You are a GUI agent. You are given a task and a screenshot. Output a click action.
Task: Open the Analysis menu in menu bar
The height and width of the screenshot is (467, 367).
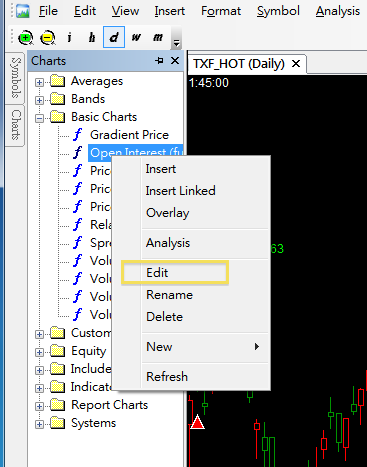[x=338, y=11]
